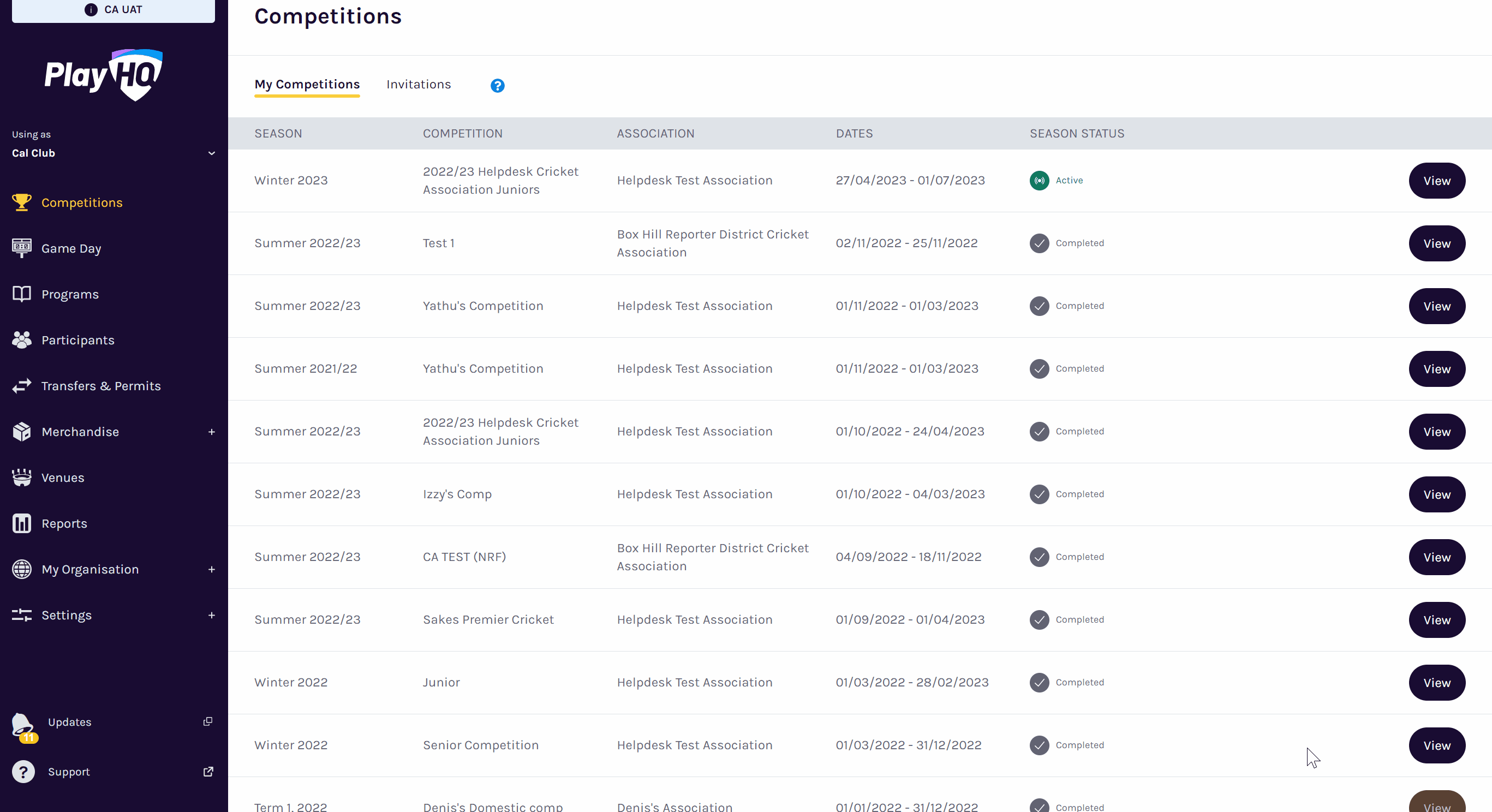Click Completed check icon for Senior Competition
Viewport: 1492px width, 812px height.
(1040, 745)
